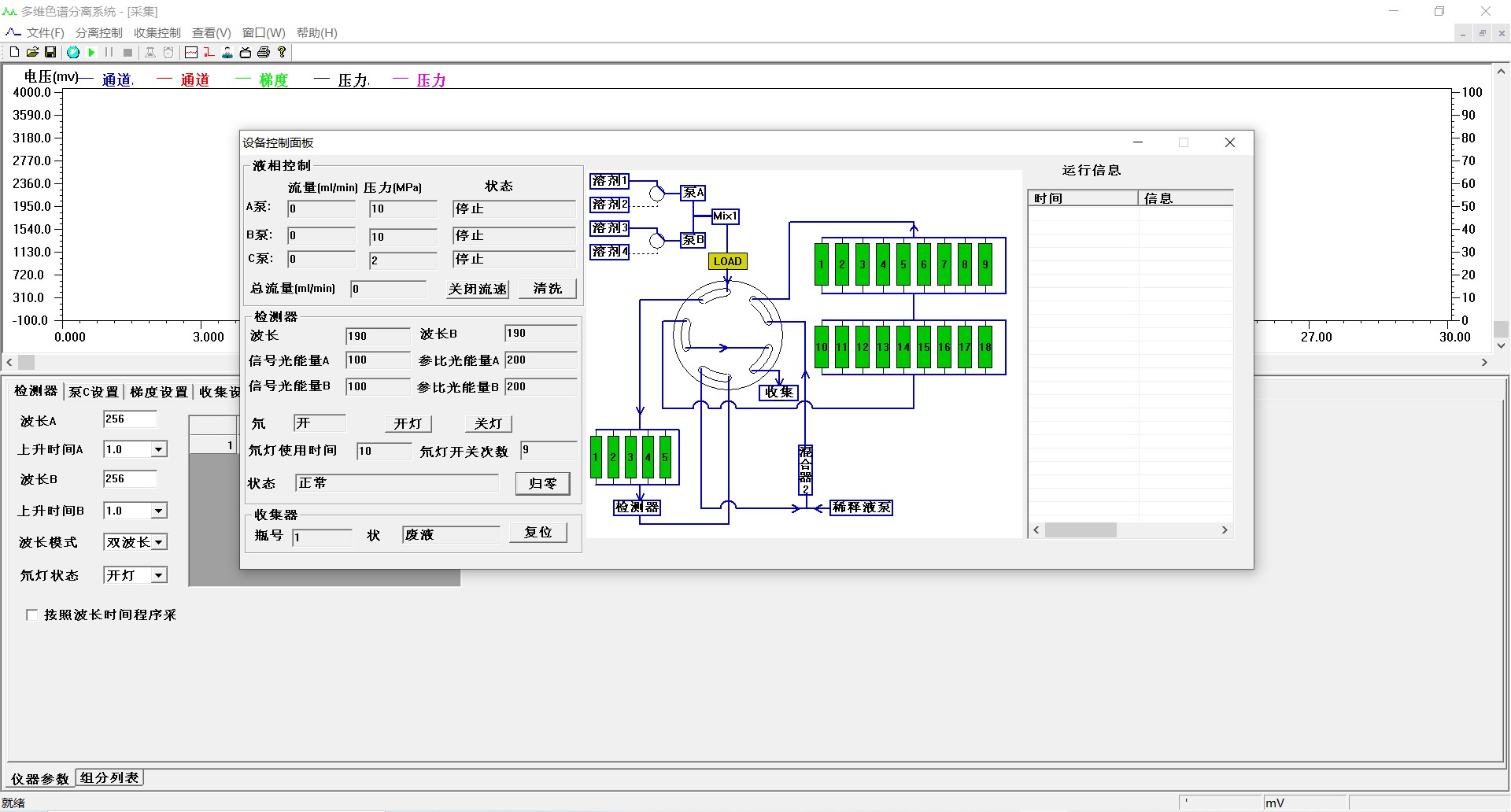
Task: Click the New file toolbar icon
Action: tap(14, 52)
